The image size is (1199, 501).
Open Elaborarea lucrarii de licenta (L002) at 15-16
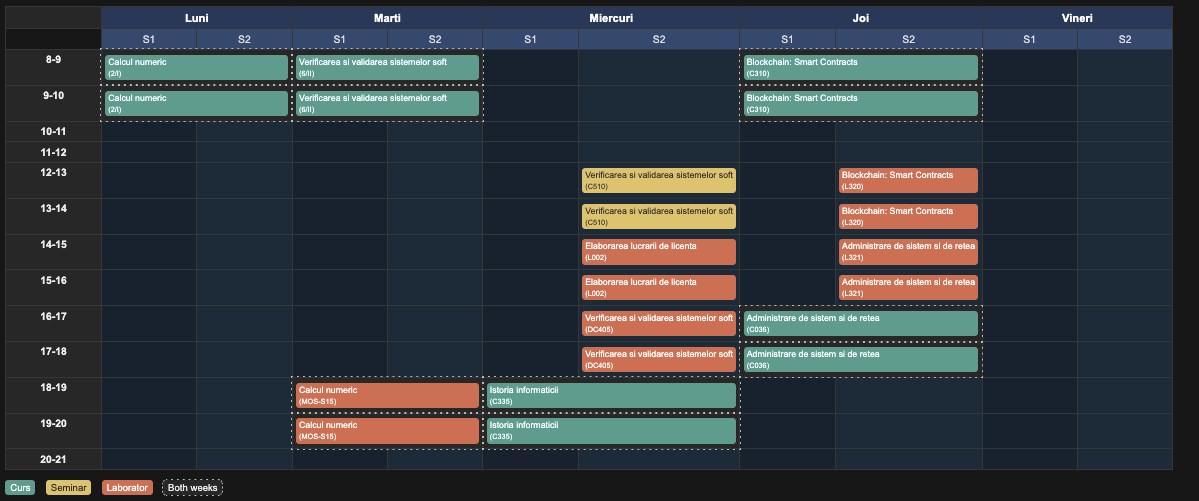(658, 288)
